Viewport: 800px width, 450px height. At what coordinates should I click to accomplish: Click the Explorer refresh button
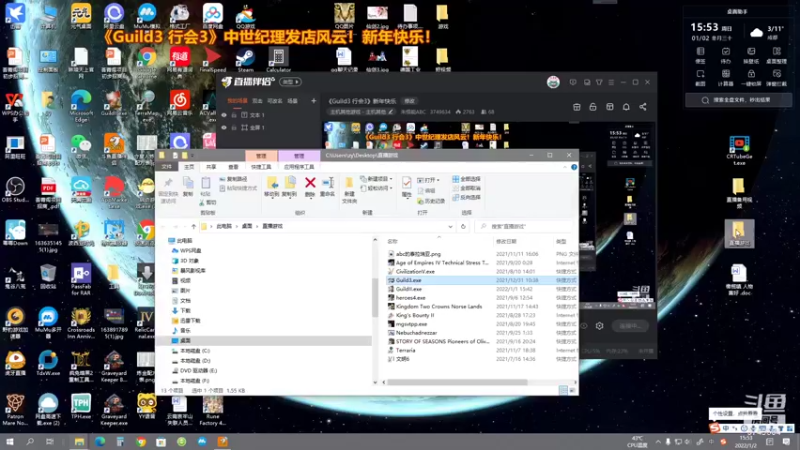[x=463, y=227]
